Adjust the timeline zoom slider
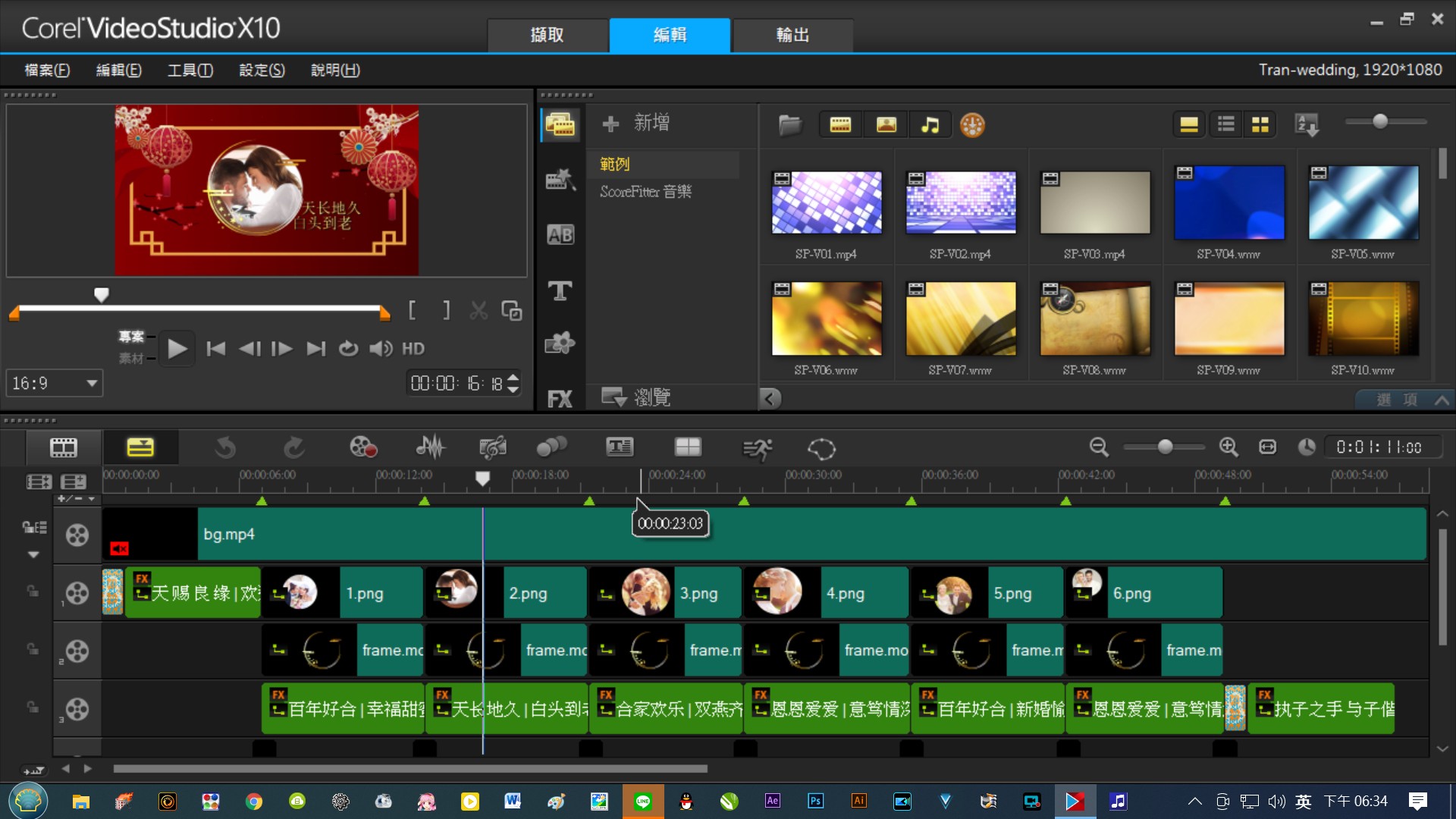Image resolution: width=1456 pixels, height=819 pixels. coord(1165,447)
